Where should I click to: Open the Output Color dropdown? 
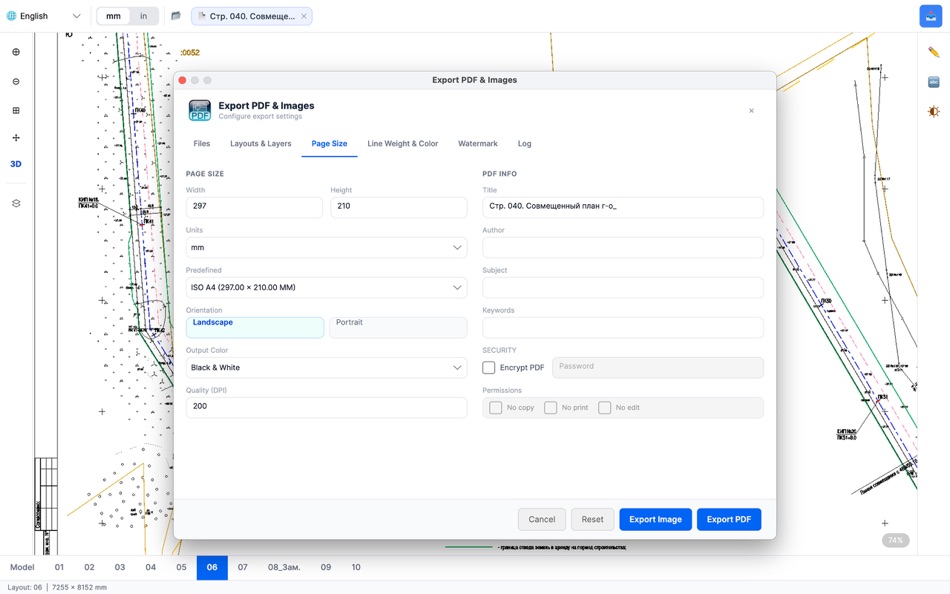click(327, 367)
